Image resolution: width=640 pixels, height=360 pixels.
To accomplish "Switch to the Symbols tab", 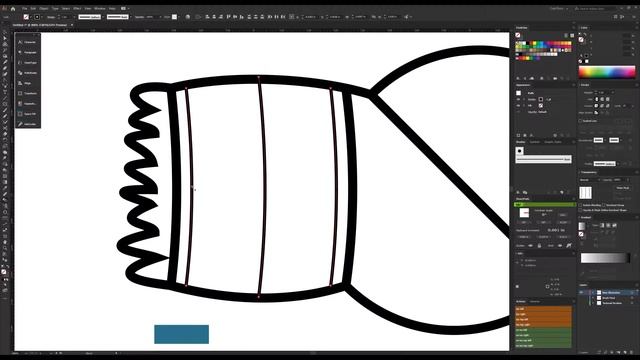I will 534,142.
